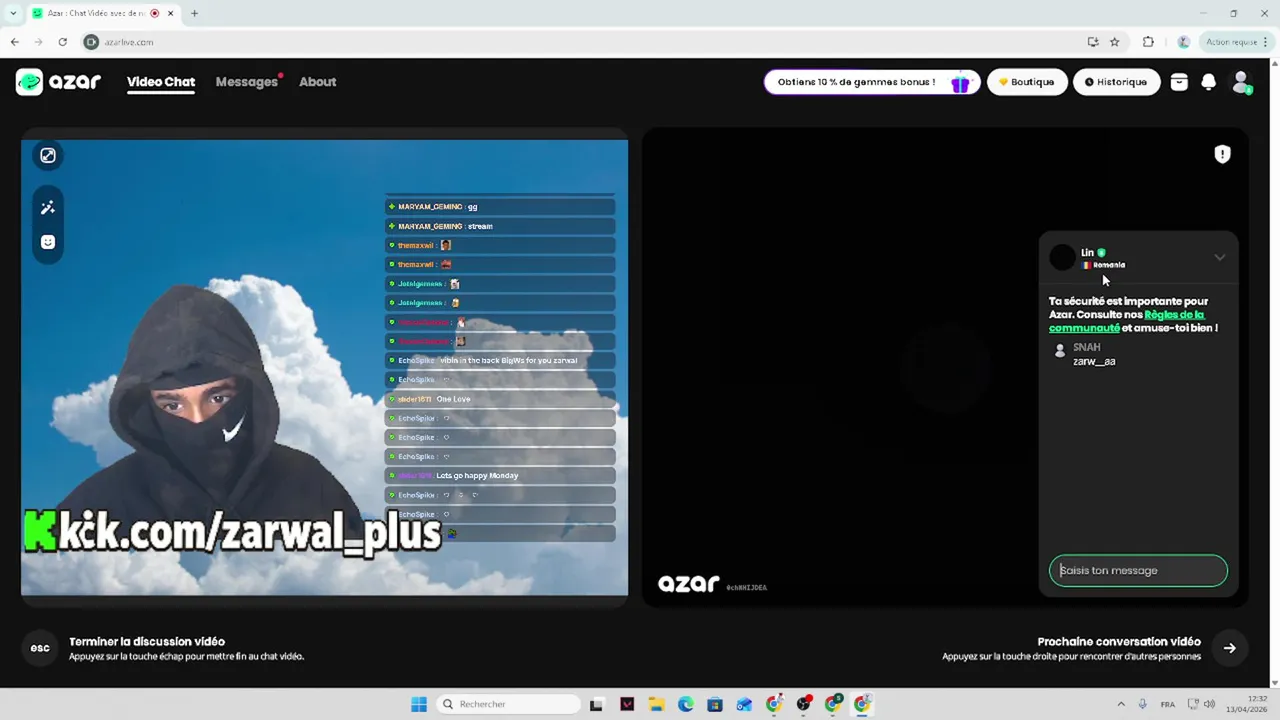1280x720 pixels.
Task: Click the Windows Rechercher search box
Action: [509, 704]
